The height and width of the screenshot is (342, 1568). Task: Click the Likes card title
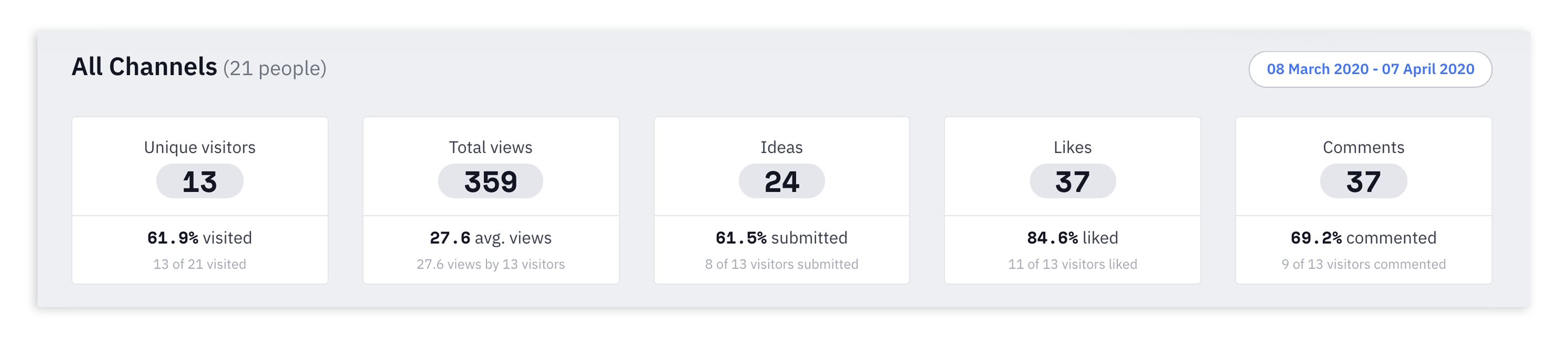point(1073,147)
